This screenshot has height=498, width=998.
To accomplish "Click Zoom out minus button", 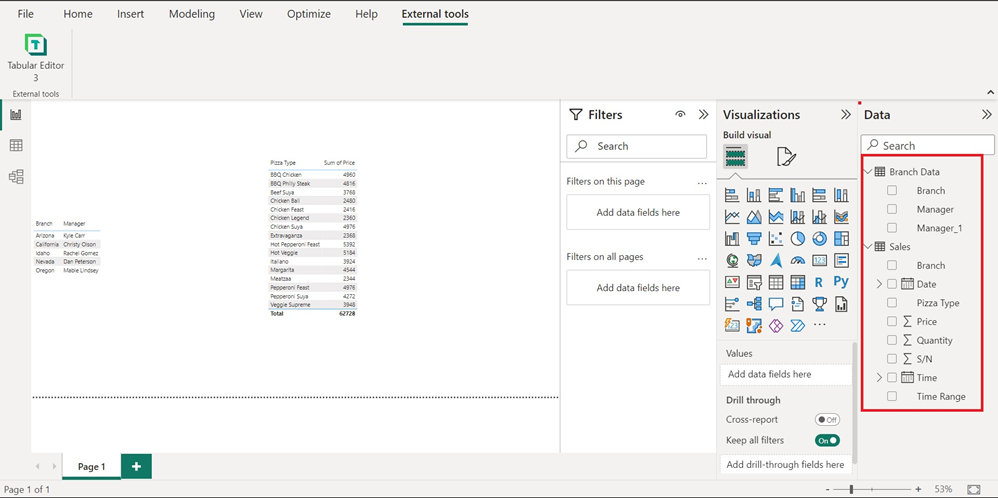I will (x=827, y=489).
